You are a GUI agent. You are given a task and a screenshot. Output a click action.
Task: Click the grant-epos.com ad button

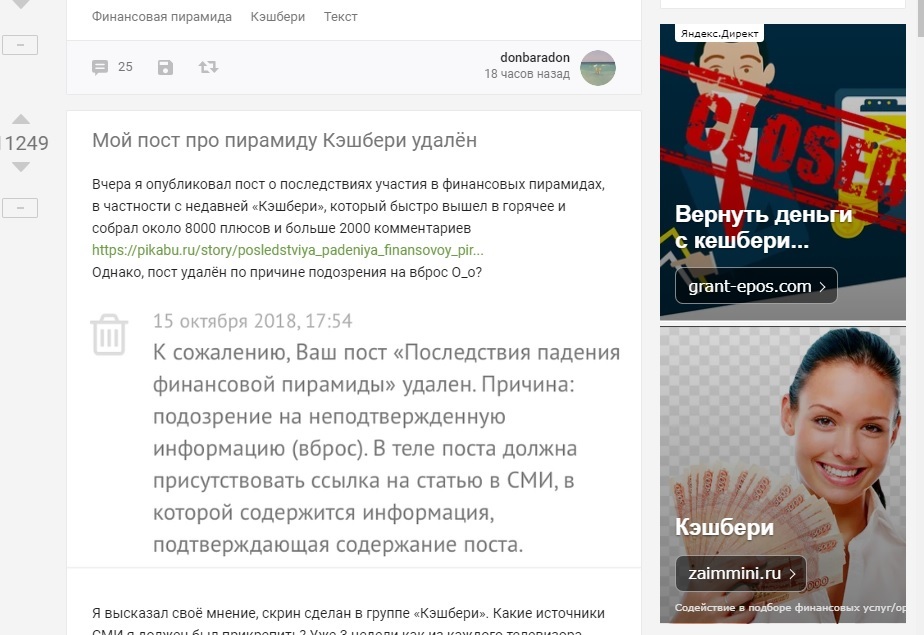click(755, 286)
